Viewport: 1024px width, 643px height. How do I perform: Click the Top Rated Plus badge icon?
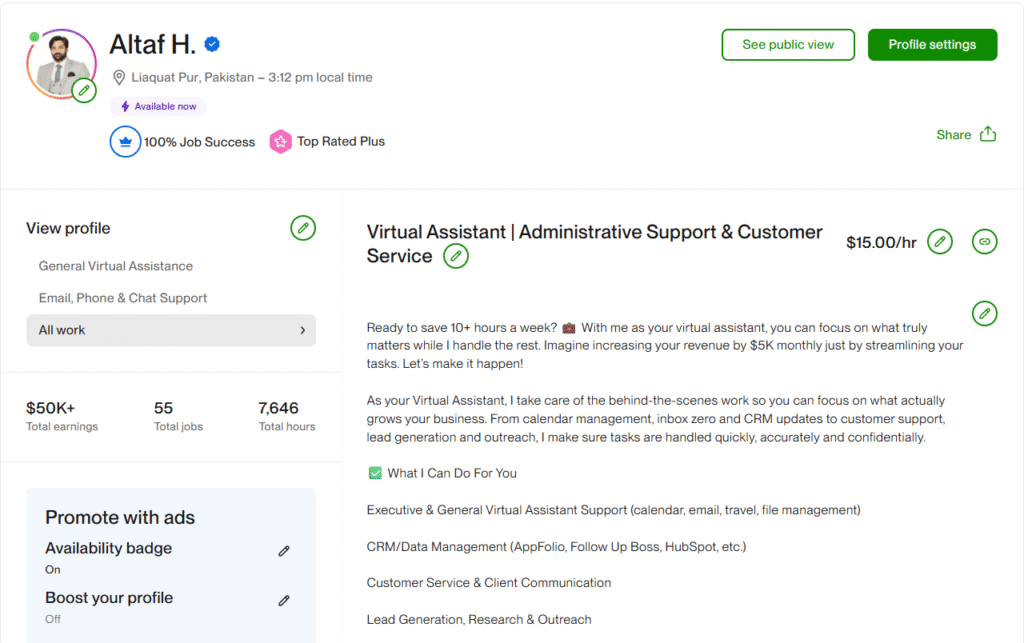pos(281,142)
